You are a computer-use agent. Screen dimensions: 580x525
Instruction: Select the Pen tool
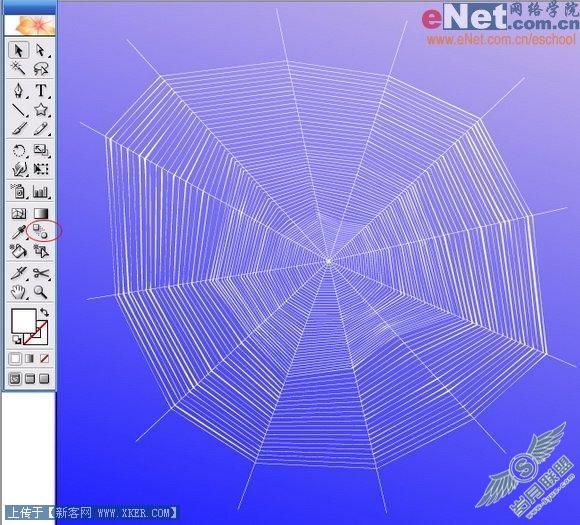(18, 90)
